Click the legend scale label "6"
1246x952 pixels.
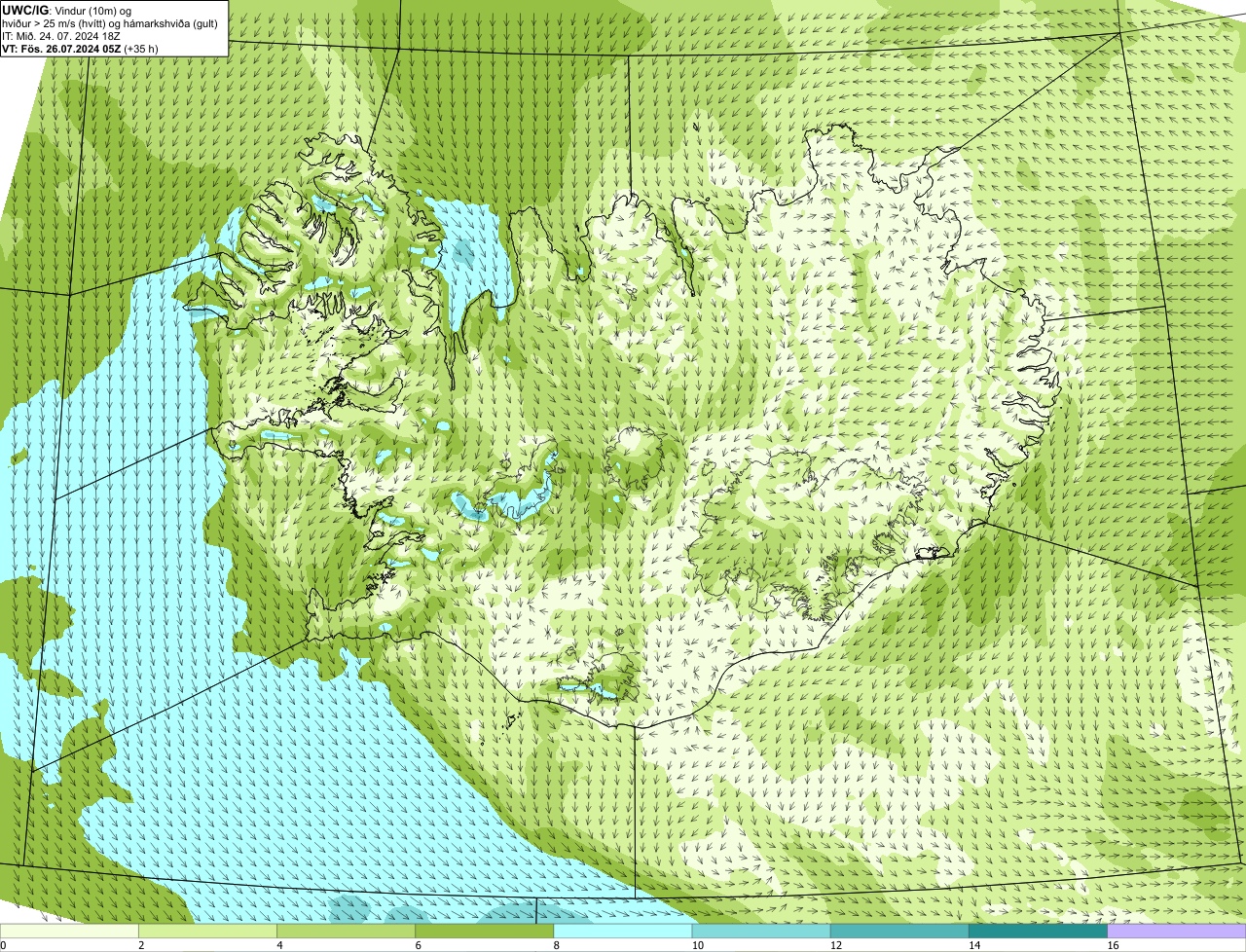(x=419, y=945)
